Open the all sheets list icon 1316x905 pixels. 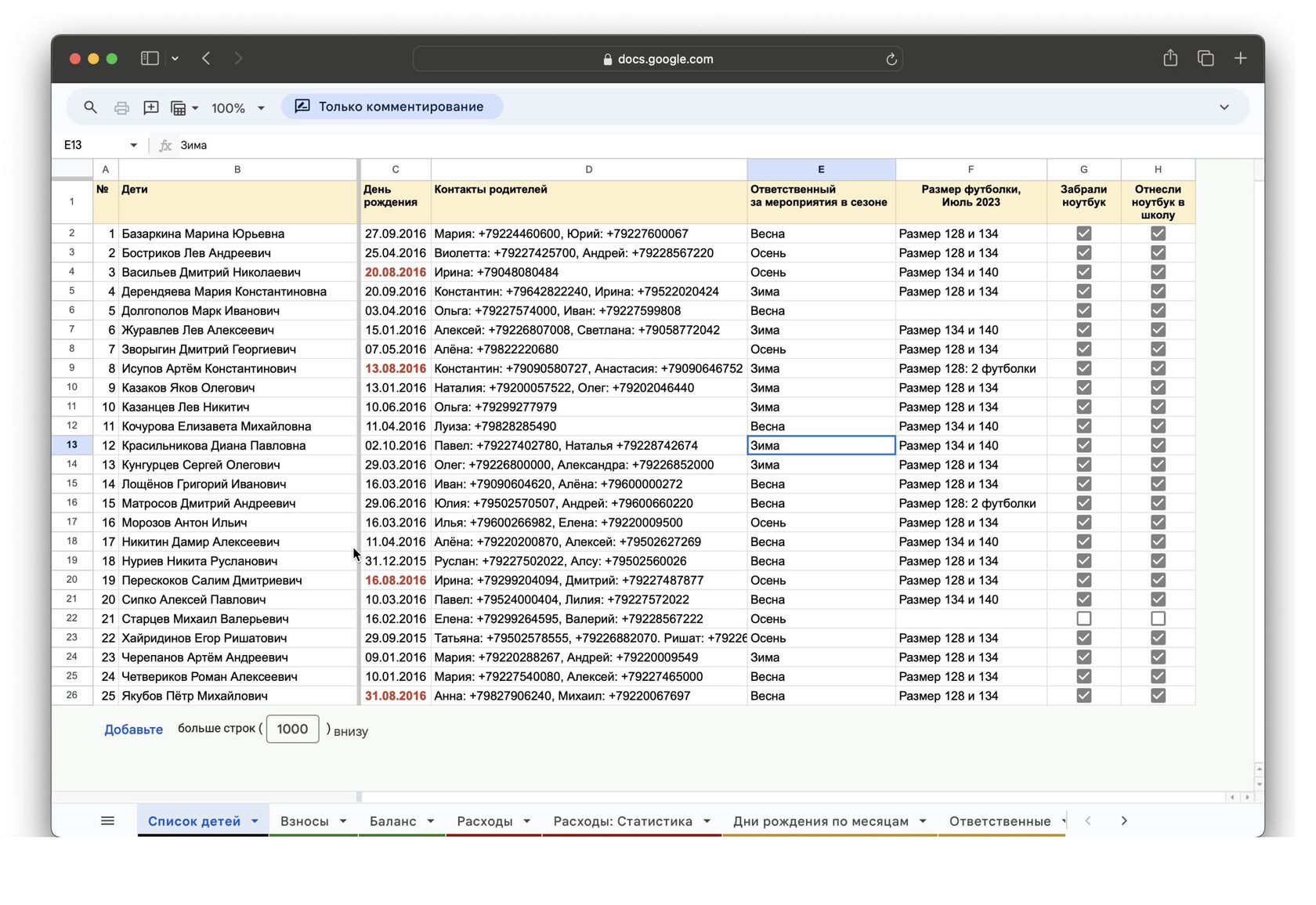click(107, 820)
